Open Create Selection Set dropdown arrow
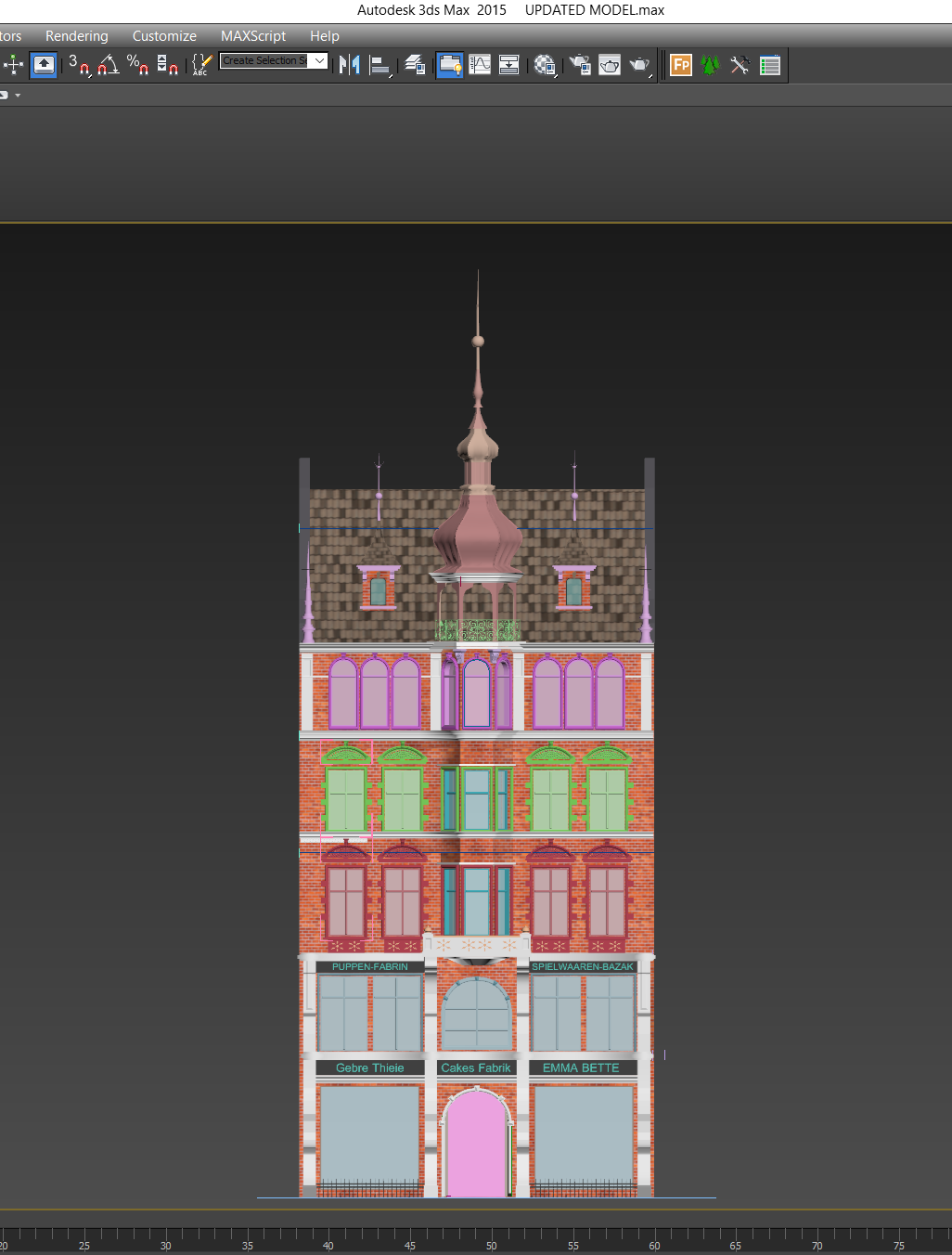Screen dimensions: 952x1255 point(319,61)
